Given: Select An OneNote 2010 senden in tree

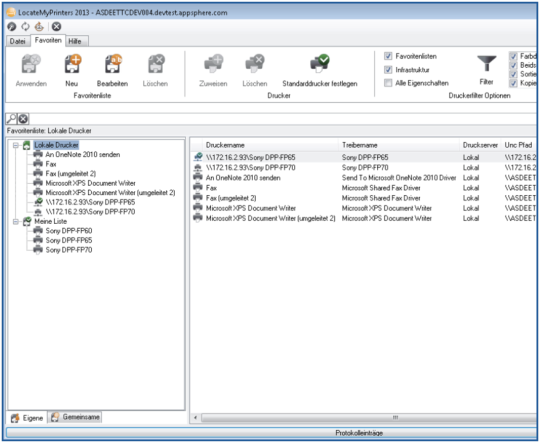Looking at the screenshot, I should pos(83,154).
